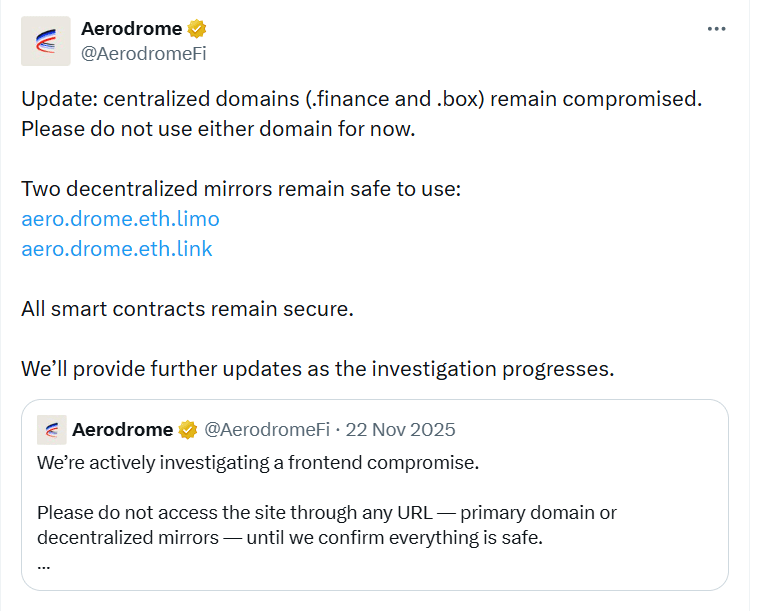Open the aero.drome.eth.link mirror link
The width and height of the screenshot is (758, 611).
(117, 248)
